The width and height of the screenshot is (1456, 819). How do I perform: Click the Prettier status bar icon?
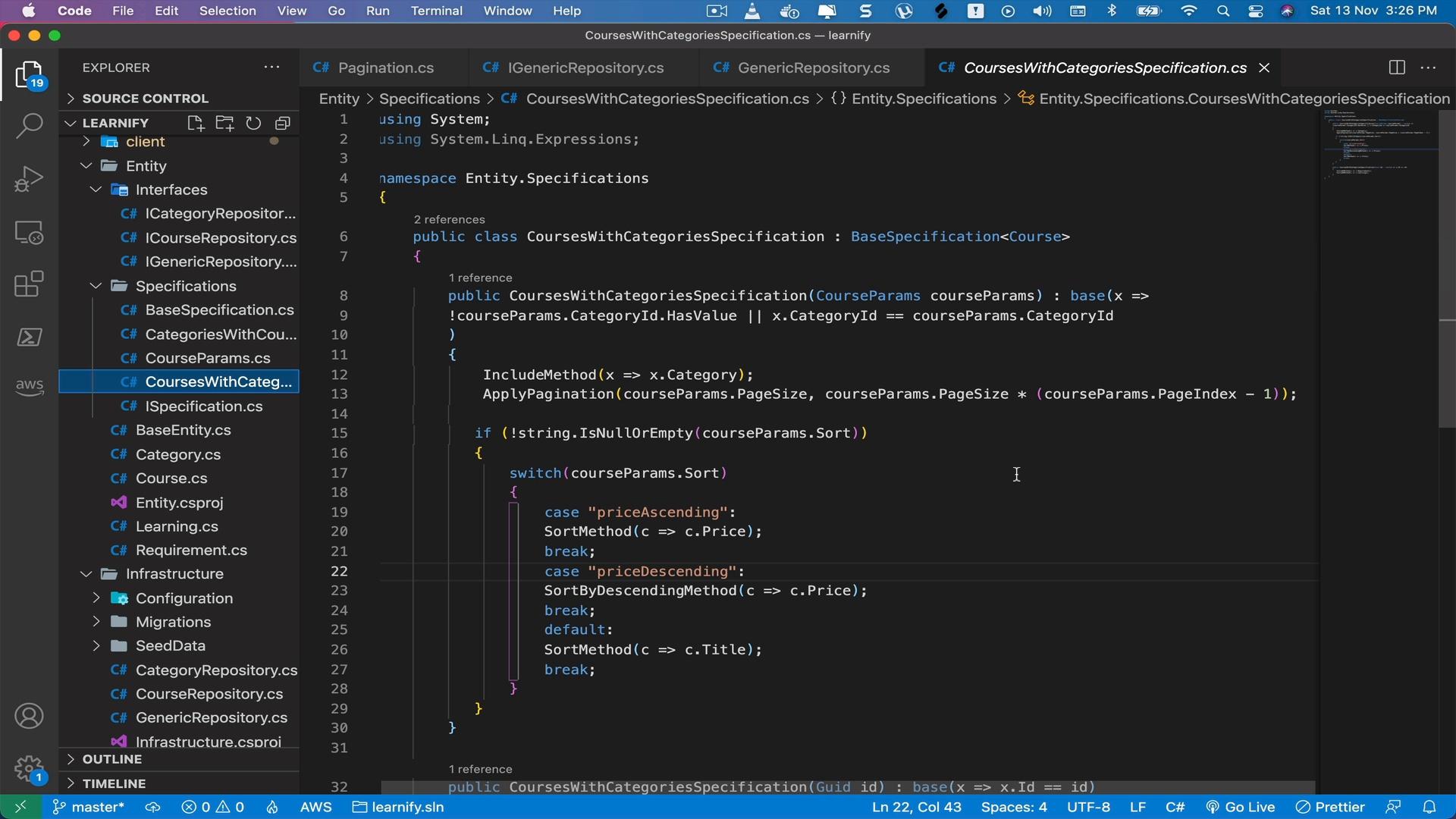click(x=1340, y=807)
